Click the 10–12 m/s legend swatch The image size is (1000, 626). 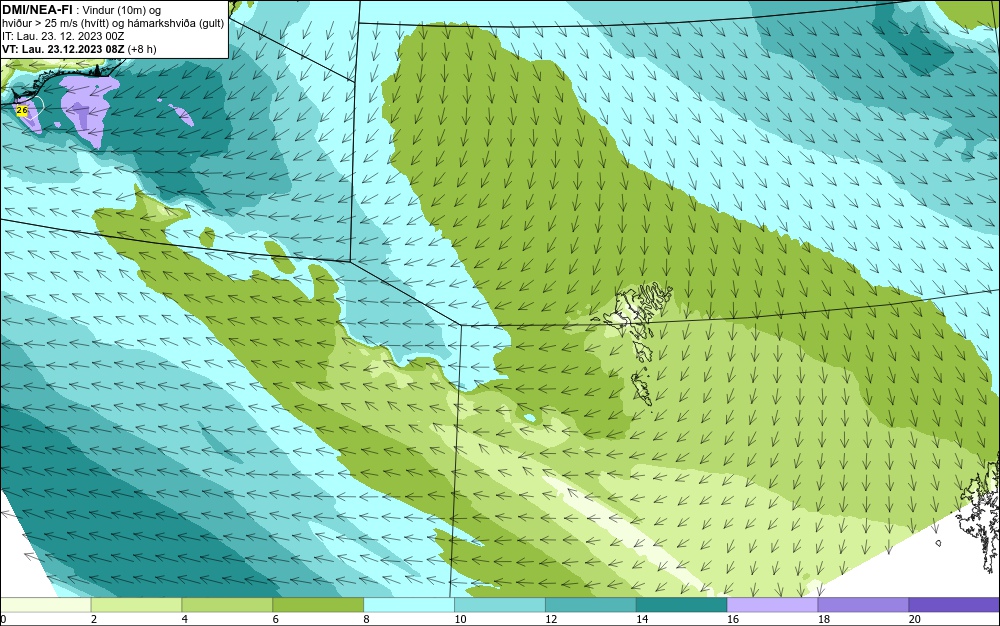coord(499,604)
